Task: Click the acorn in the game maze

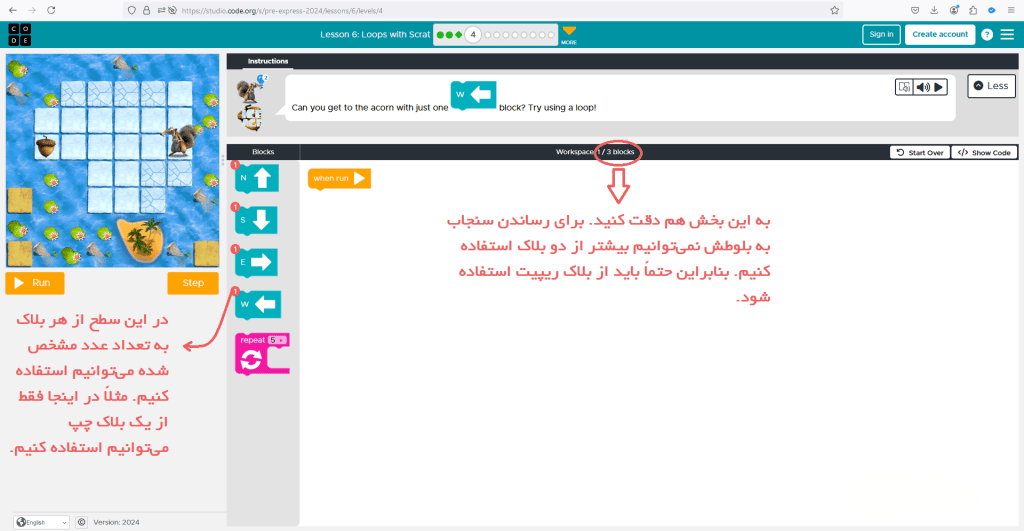Action: 46,146
